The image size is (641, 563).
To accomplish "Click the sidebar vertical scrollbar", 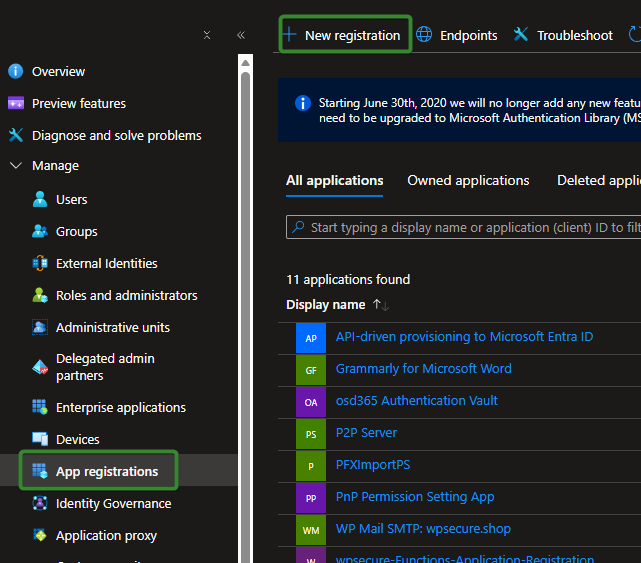I will [245, 300].
